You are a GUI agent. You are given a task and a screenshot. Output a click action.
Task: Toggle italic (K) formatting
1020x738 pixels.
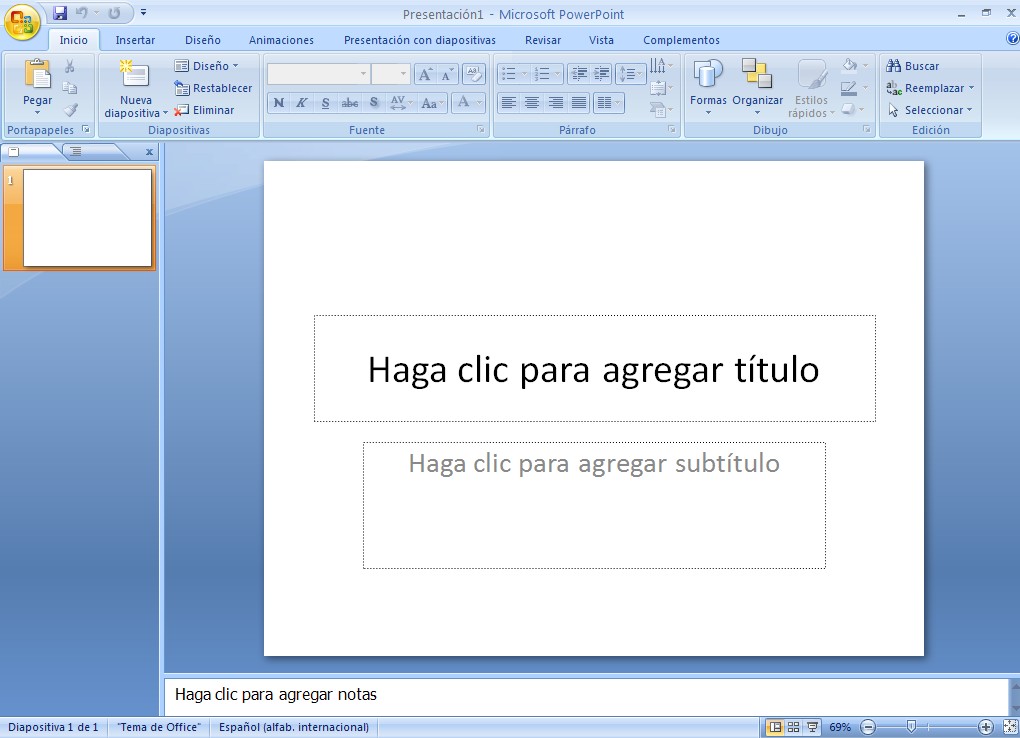point(302,103)
